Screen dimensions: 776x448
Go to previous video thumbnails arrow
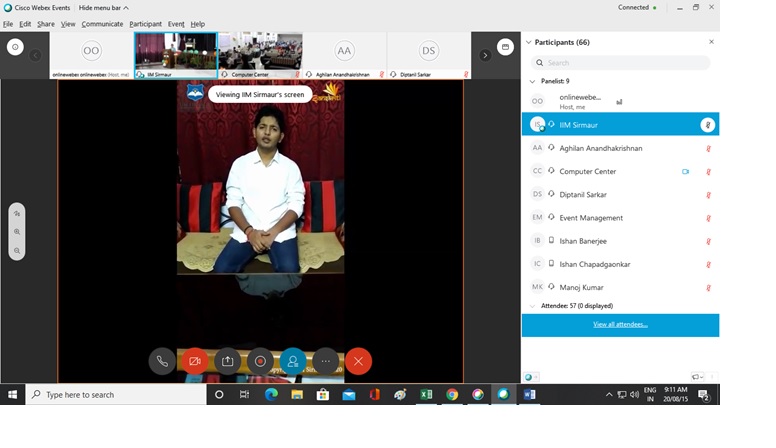(x=35, y=55)
